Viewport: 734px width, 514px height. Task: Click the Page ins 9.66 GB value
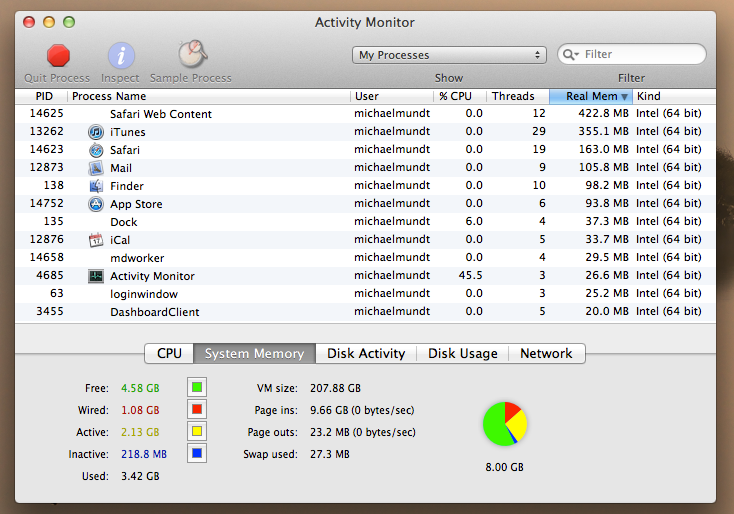coord(362,411)
